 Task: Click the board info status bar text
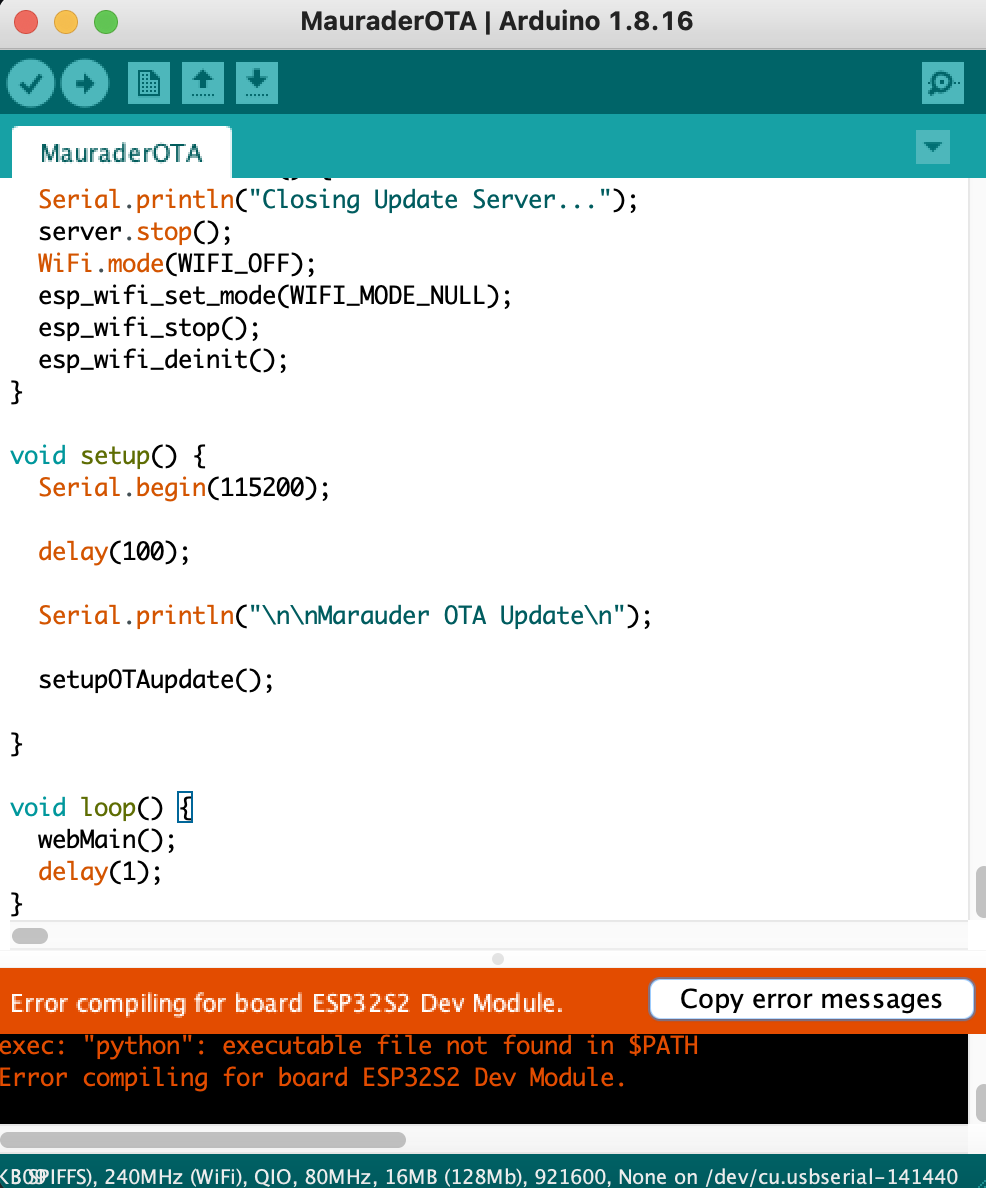tap(479, 1176)
